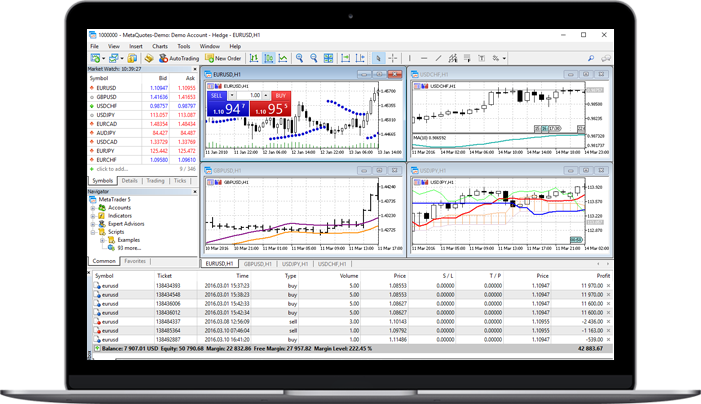Open the View menu
701x404 pixels.
tap(114, 46)
